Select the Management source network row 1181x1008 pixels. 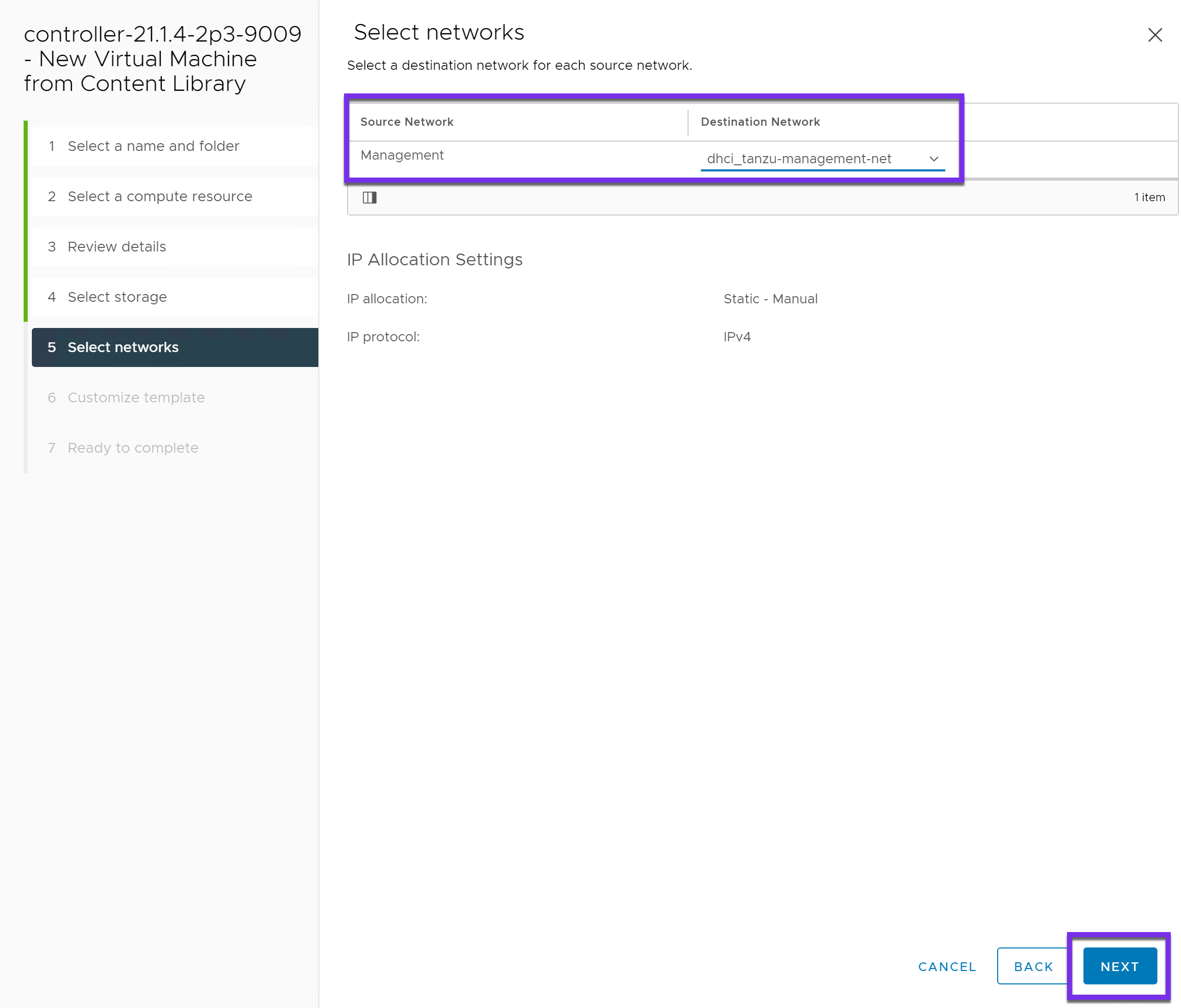[402, 155]
